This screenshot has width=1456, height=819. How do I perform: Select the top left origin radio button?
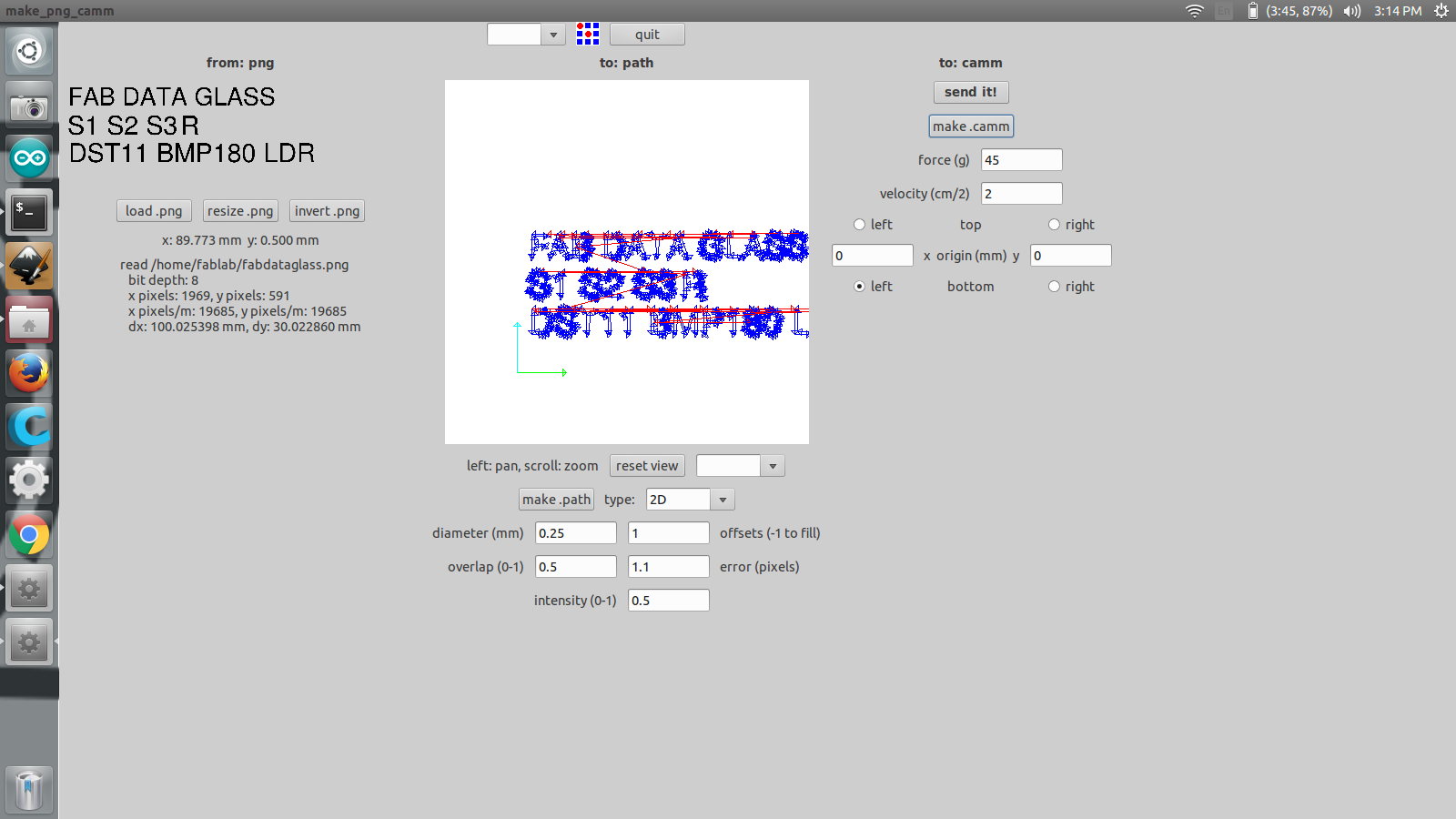(x=859, y=225)
